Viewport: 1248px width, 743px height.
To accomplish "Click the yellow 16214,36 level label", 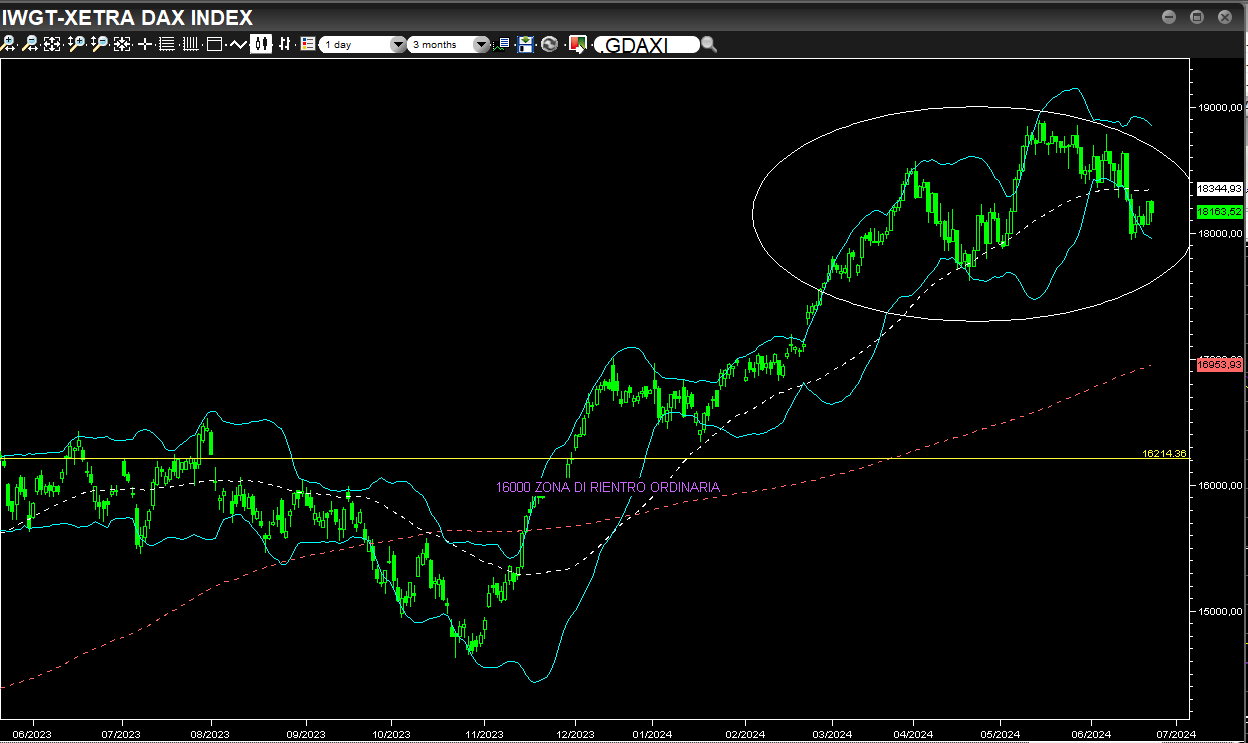I will [x=1164, y=453].
